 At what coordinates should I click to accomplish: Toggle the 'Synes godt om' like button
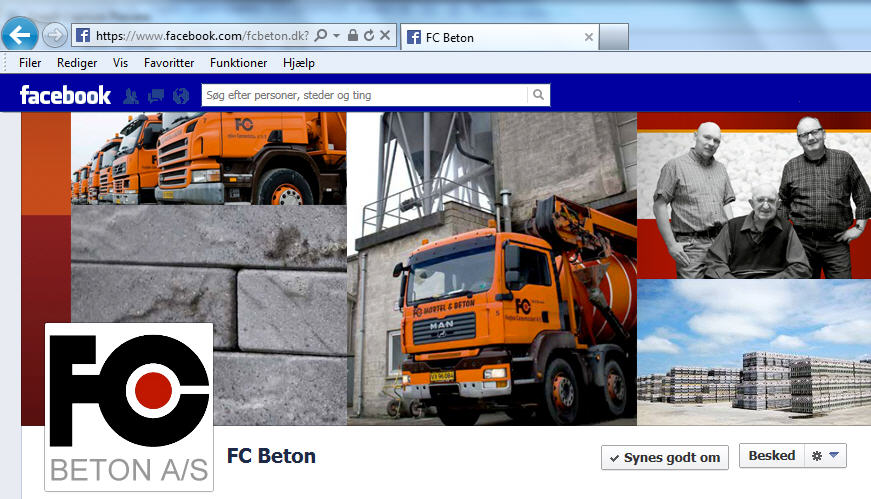(664, 457)
